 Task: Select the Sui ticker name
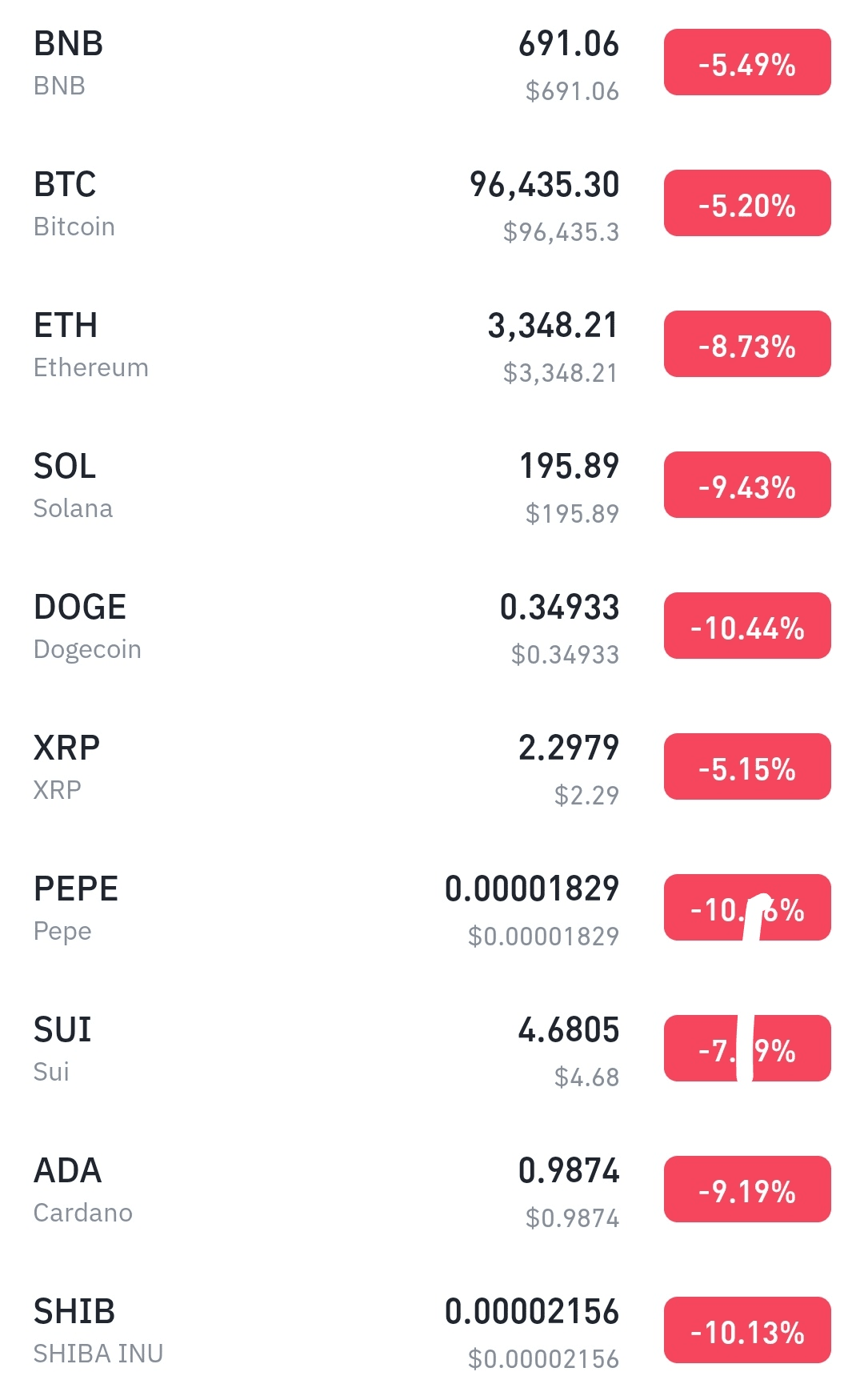pos(62,1030)
